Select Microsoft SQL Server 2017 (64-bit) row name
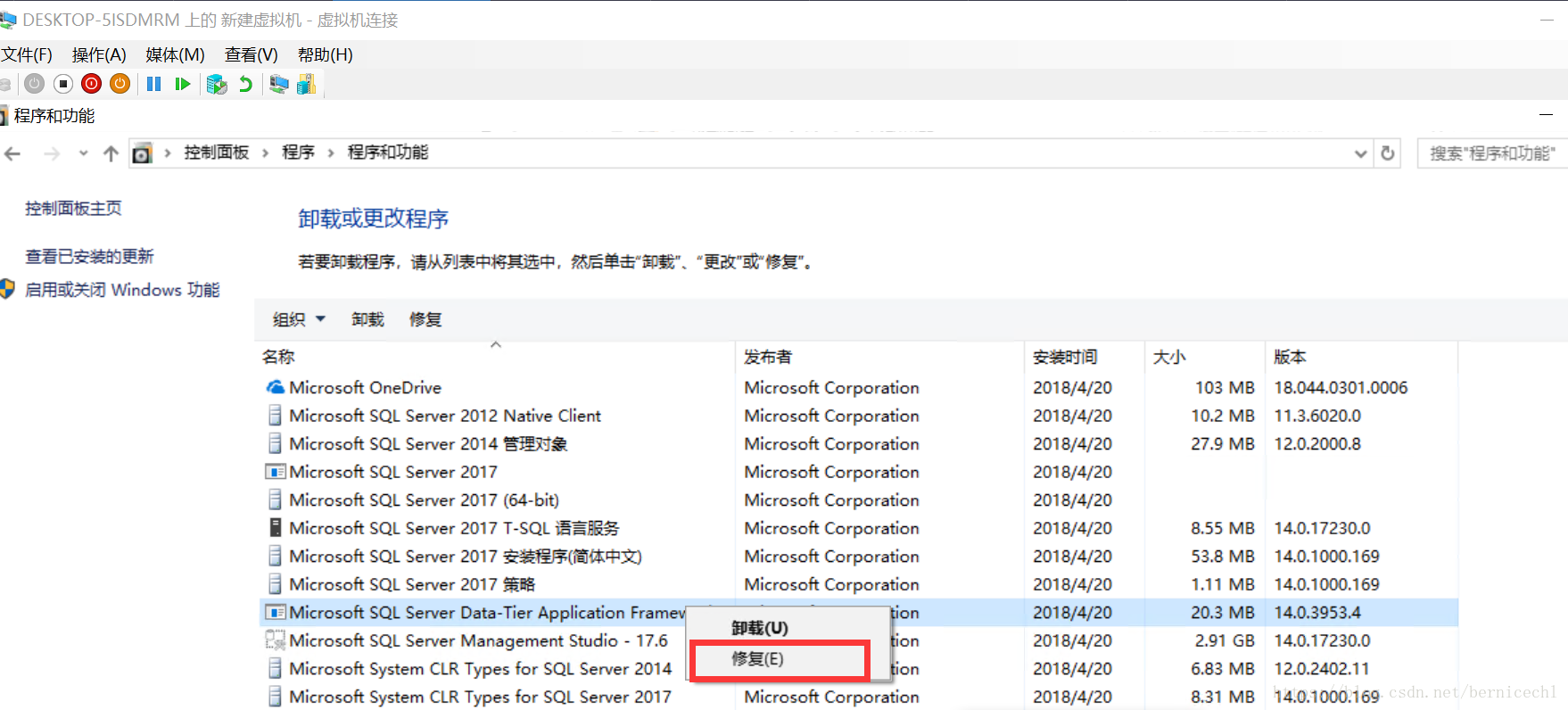 [424, 499]
